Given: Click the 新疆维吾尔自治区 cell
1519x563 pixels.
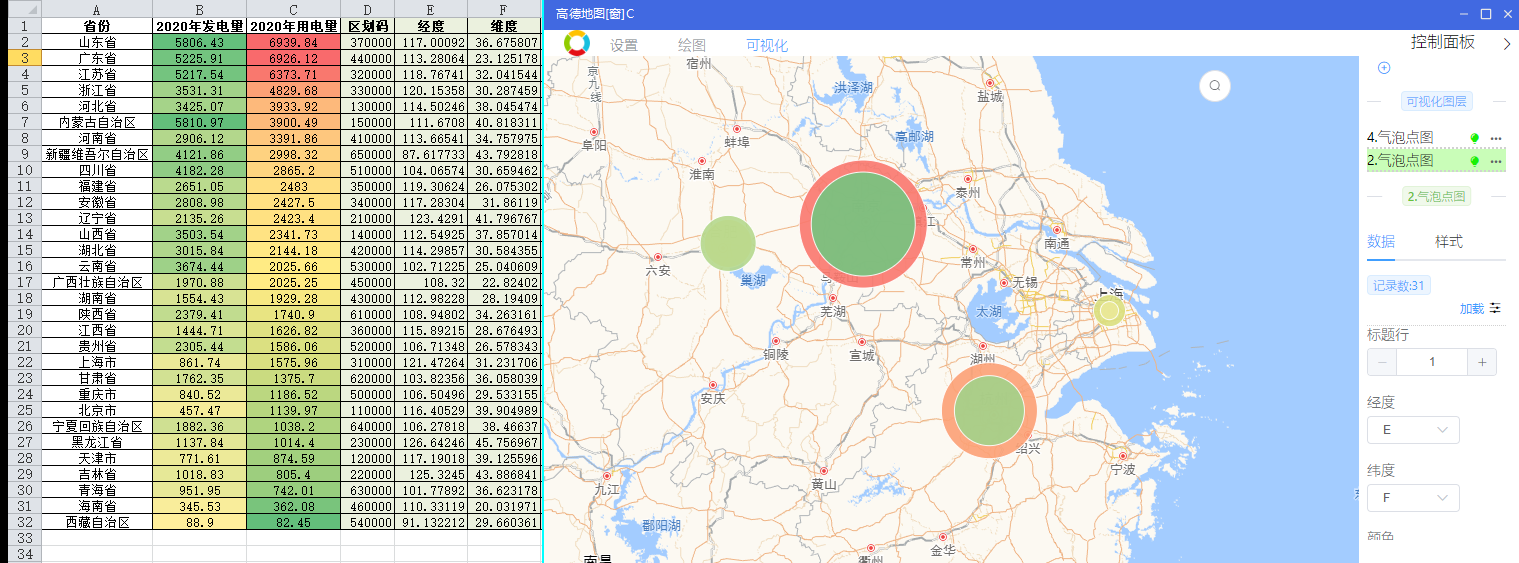Looking at the screenshot, I should (96, 154).
